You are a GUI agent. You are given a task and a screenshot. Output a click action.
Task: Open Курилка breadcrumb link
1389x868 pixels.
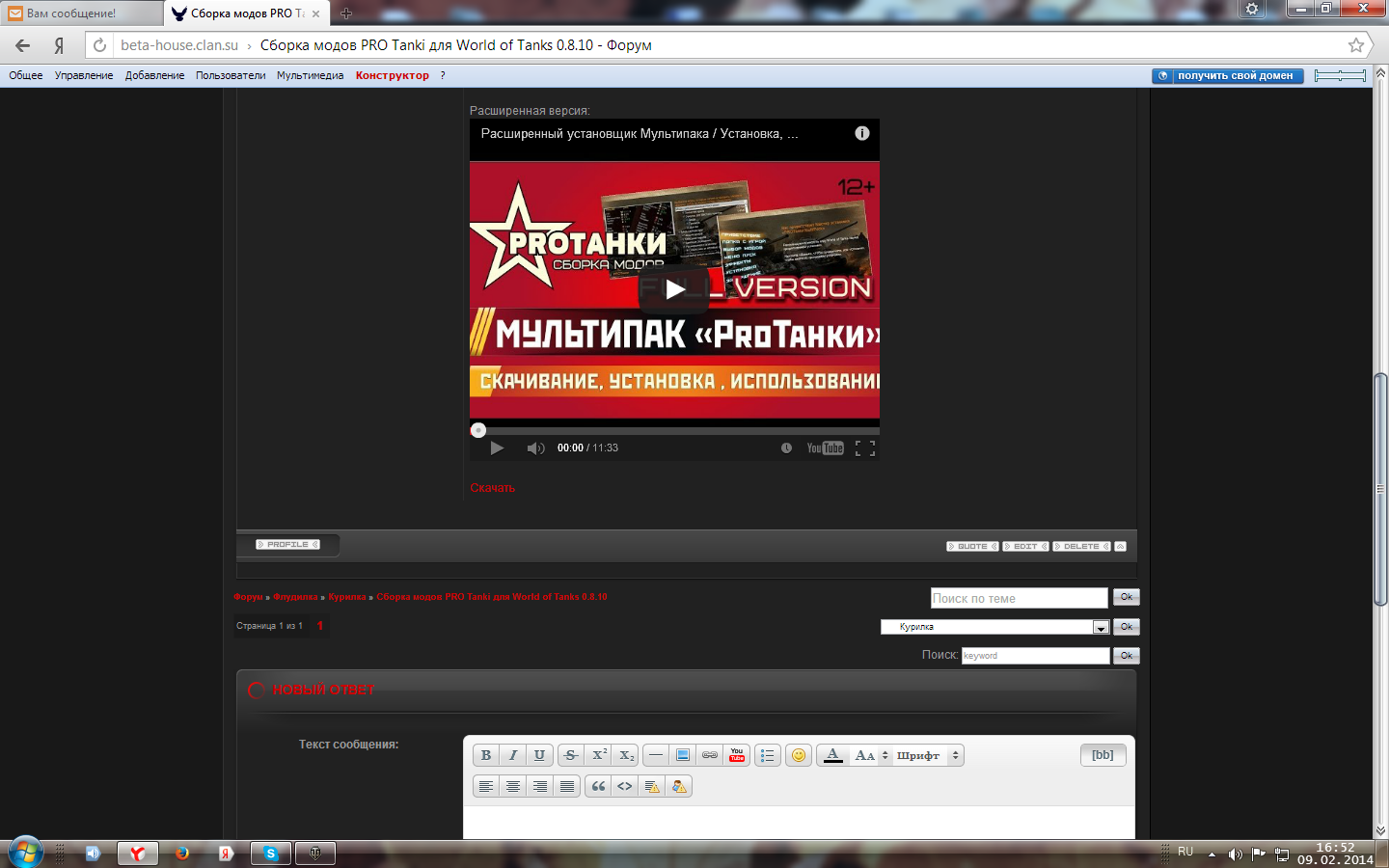[347, 597]
